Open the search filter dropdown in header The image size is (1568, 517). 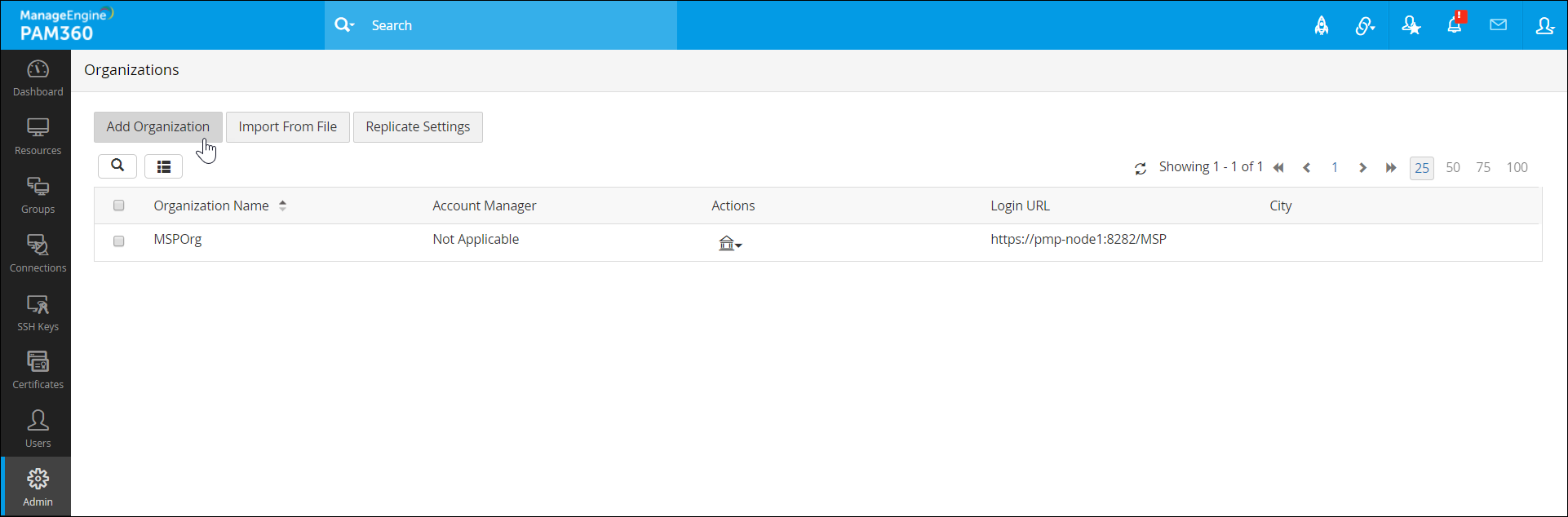click(x=345, y=25)
